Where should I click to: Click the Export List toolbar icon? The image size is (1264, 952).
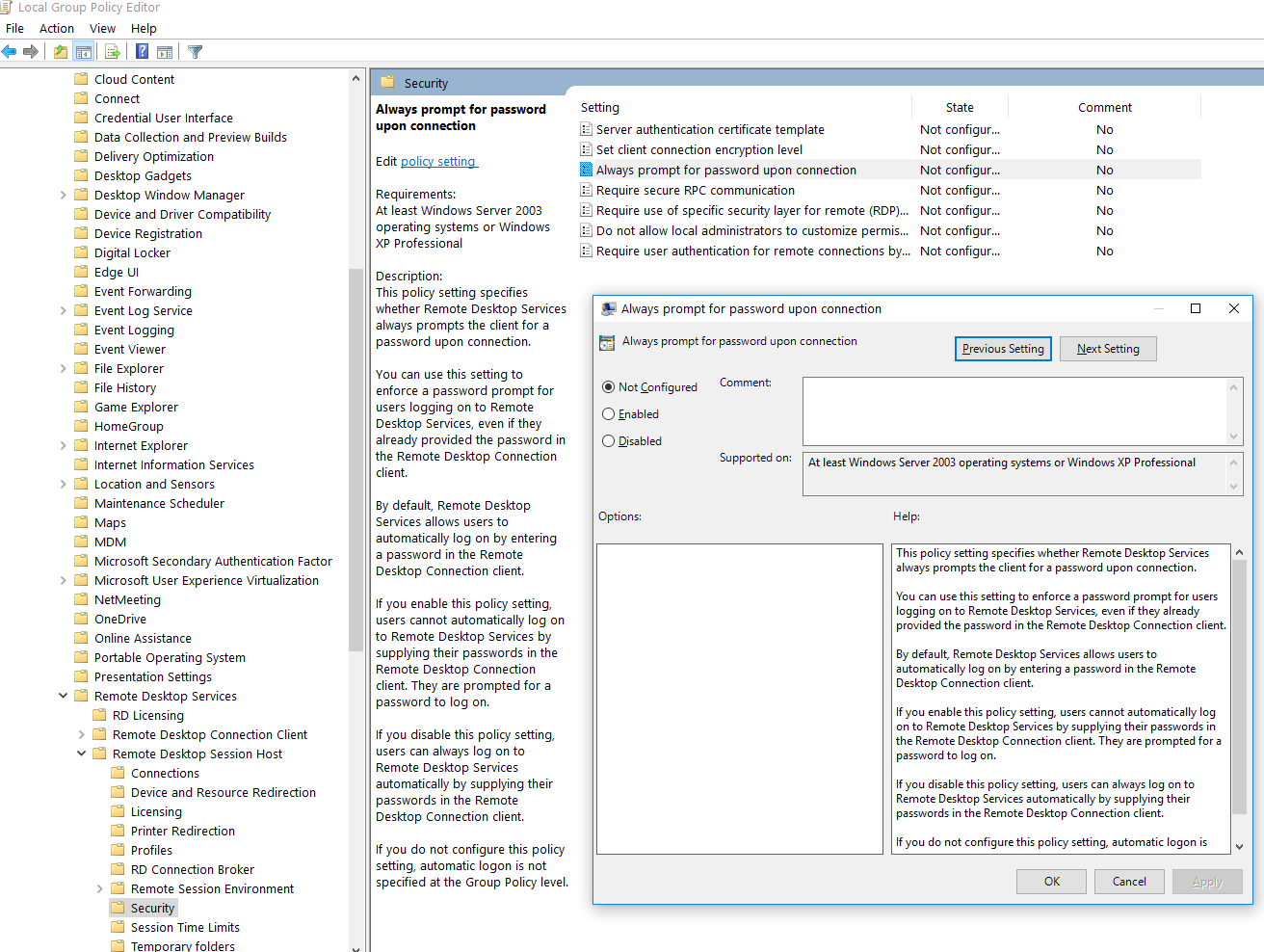113,52
